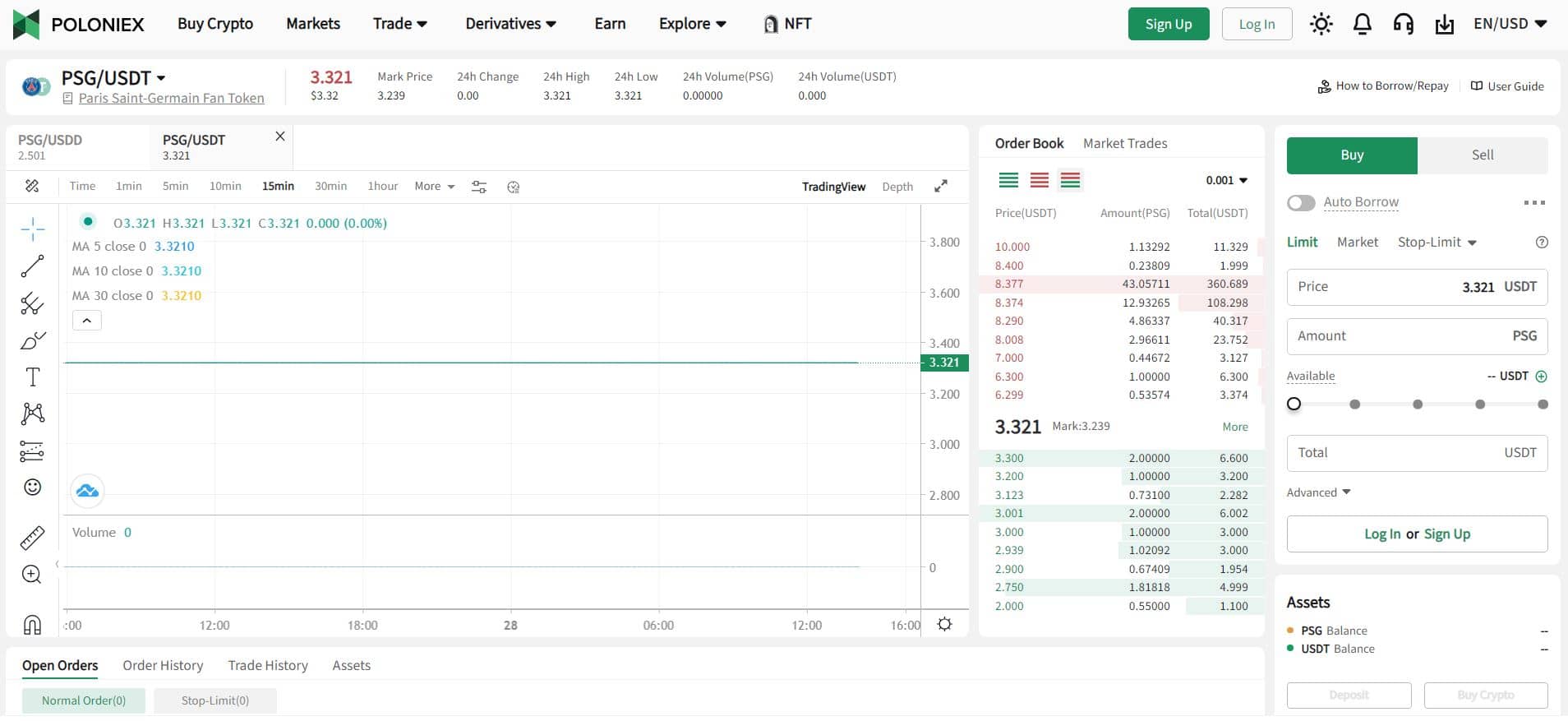Expand the Advanced options
Screen dimensions: 1568x721
point(1318,492)
